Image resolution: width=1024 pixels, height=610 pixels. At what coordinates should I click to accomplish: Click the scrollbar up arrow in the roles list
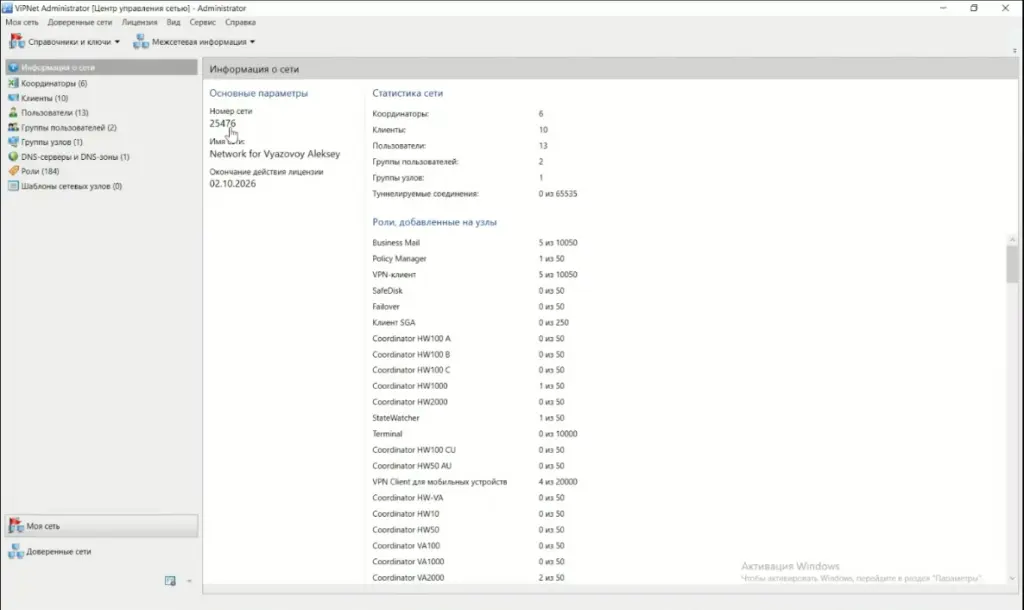[1012, 240]
